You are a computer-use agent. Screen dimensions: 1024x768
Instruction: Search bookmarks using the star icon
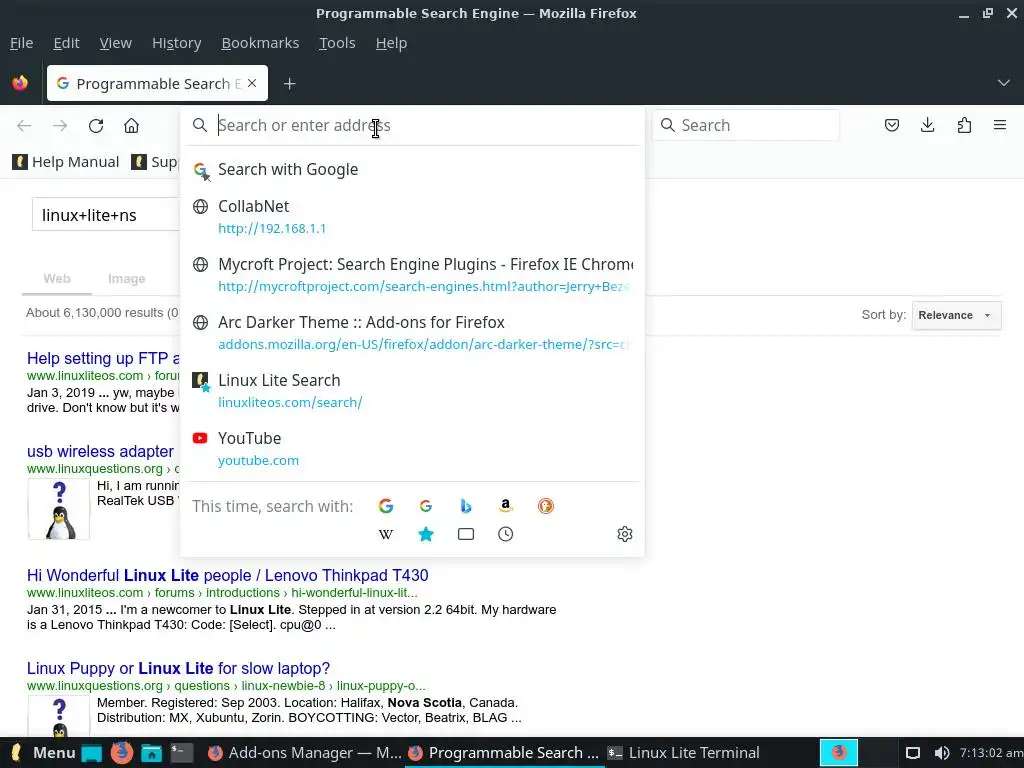click(426, 534)
